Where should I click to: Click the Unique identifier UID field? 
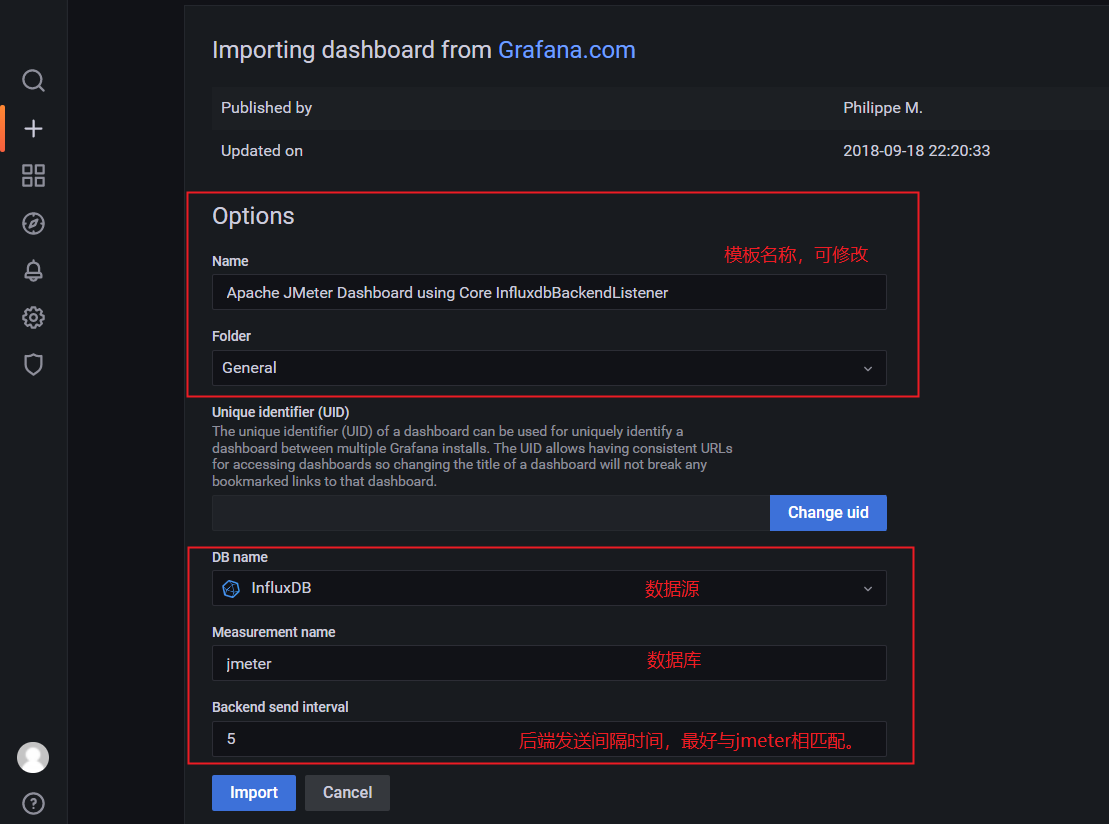click(x=491, y=513)
